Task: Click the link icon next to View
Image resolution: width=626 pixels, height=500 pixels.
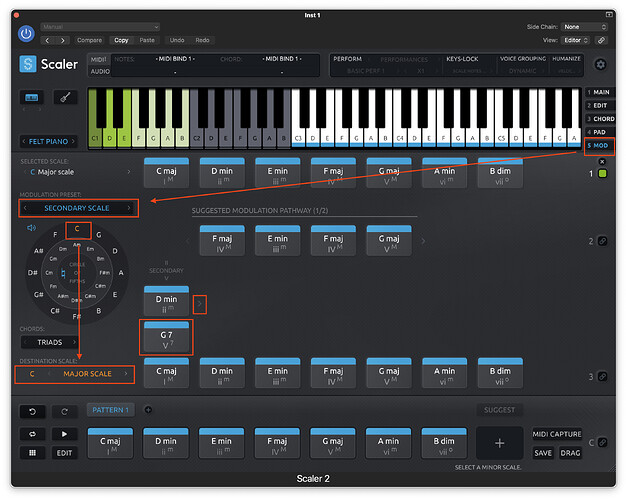Action: click(x=601, y=40)
